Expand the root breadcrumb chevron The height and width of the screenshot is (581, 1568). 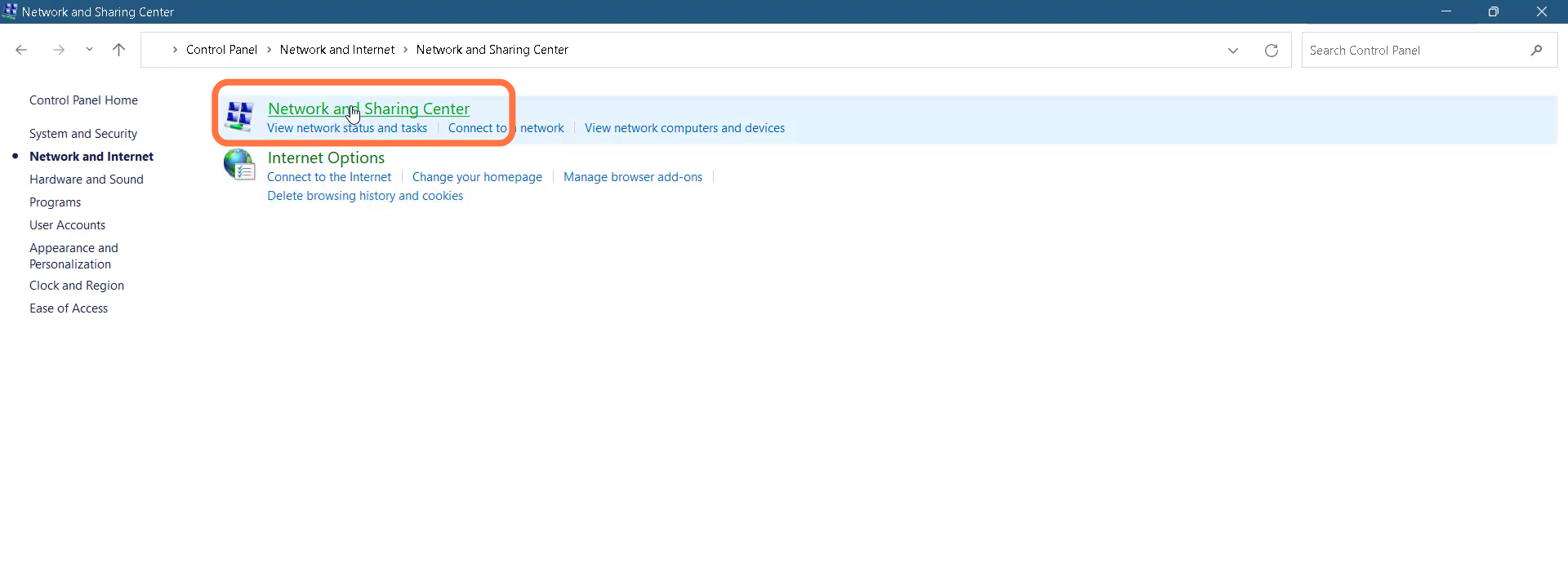click(x=175, y=50)
